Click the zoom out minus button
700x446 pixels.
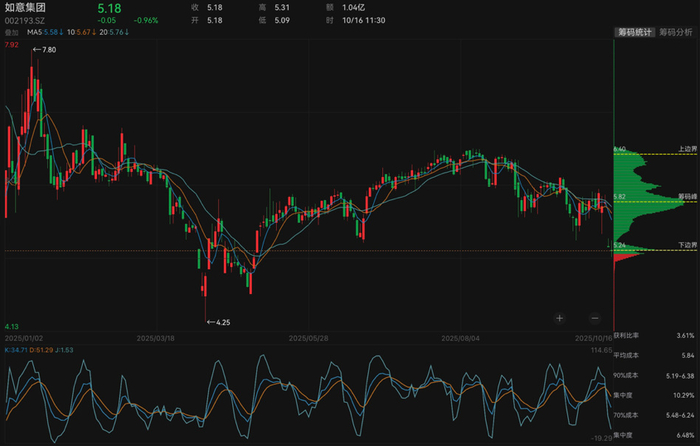[593, 318]
